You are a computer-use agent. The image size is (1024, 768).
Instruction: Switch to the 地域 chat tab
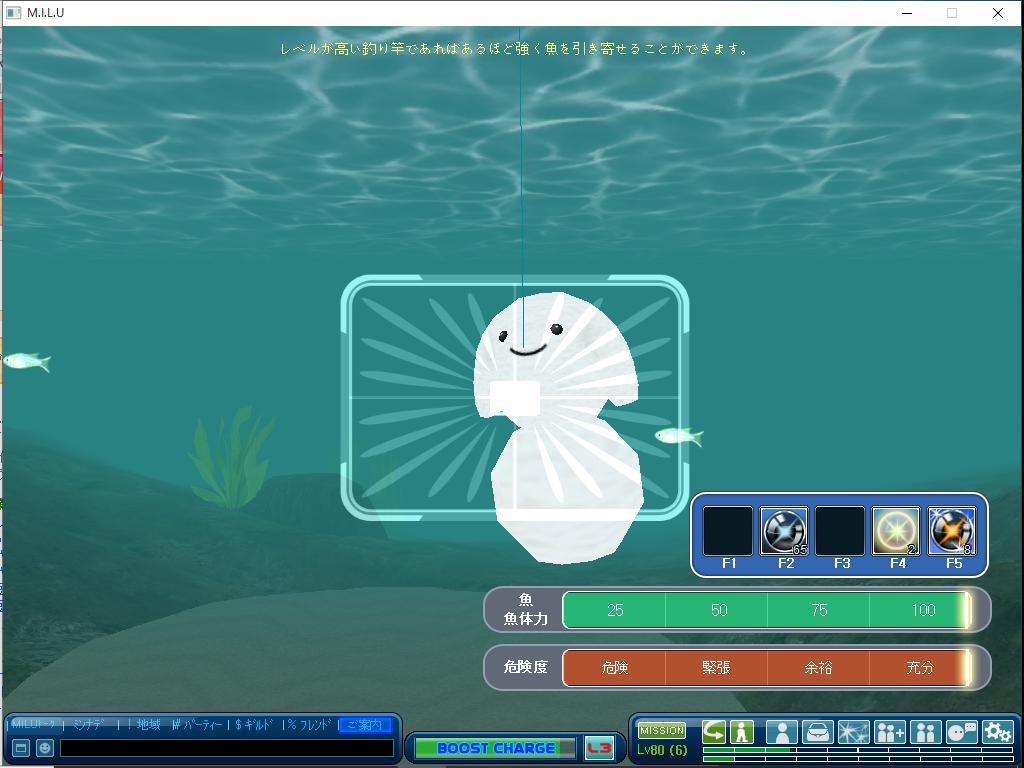tap(148, 724)
